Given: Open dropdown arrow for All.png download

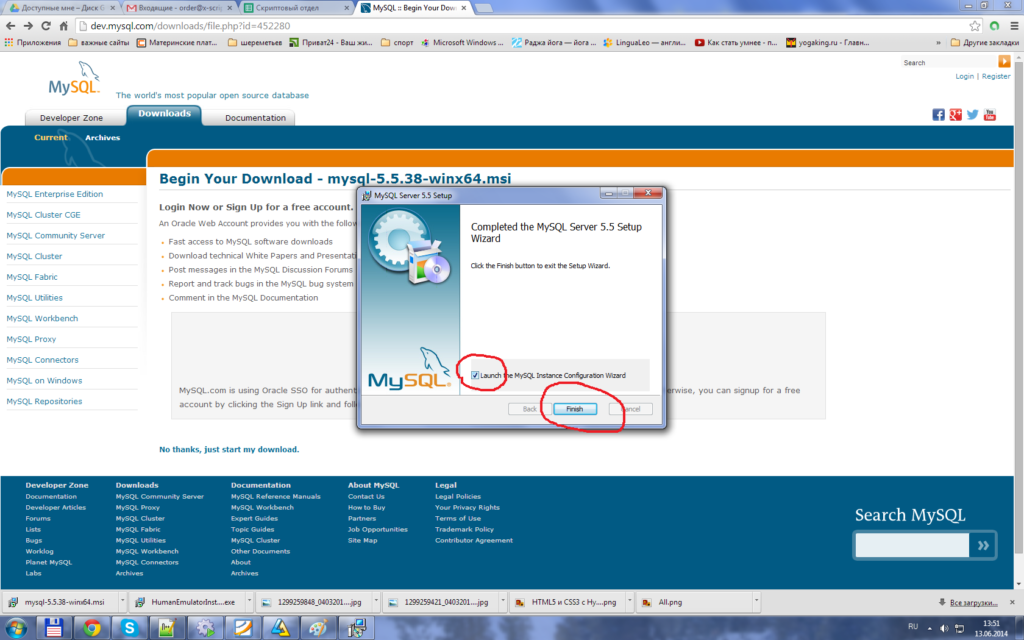Looking at the screenshot, I should point(756,601).
